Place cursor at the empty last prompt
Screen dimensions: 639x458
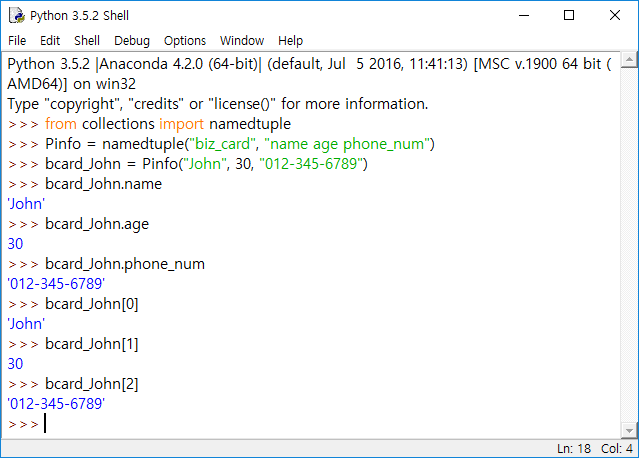coord(46,424)
